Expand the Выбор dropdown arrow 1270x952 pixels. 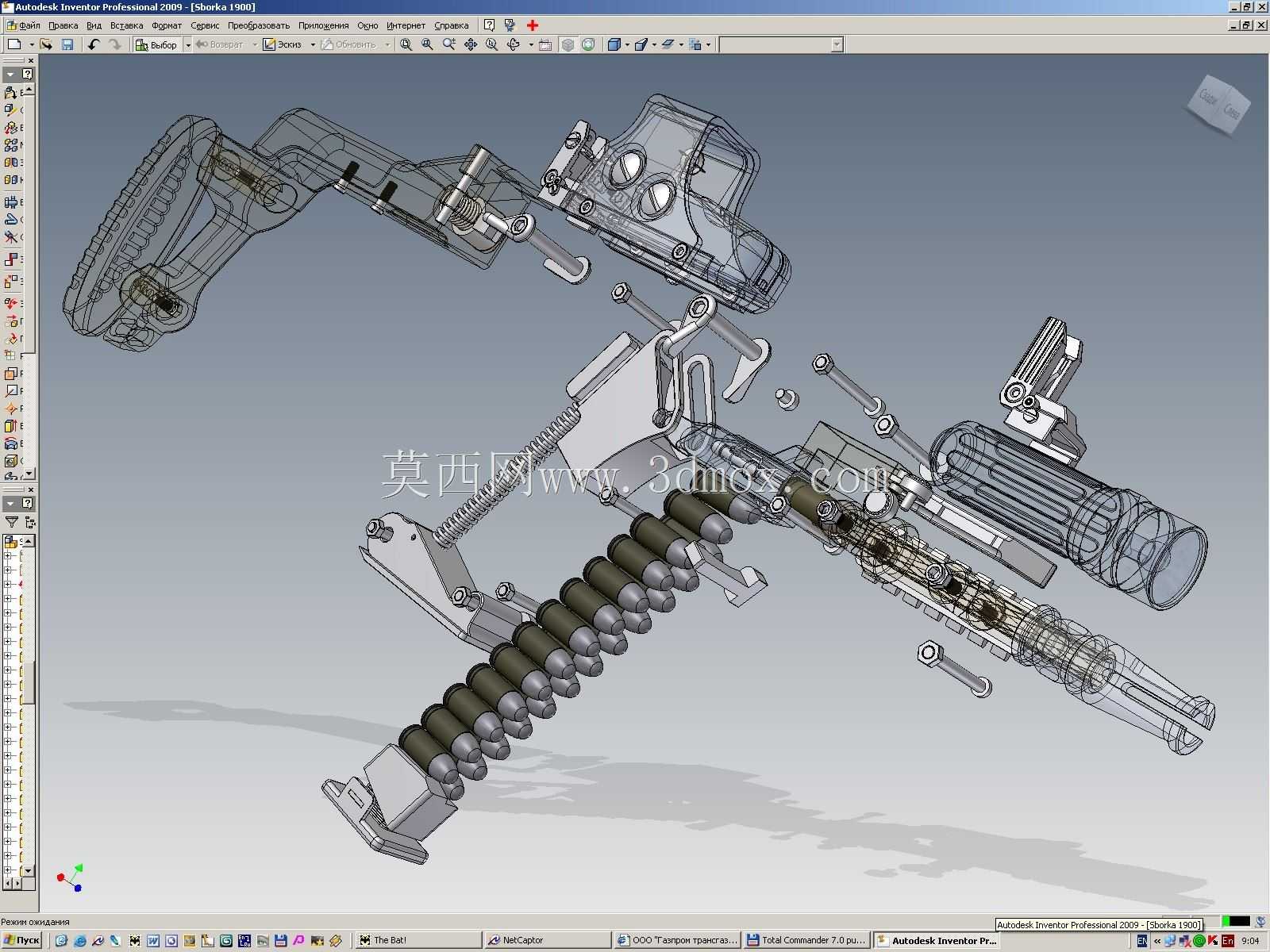click(x=188, y=44)
